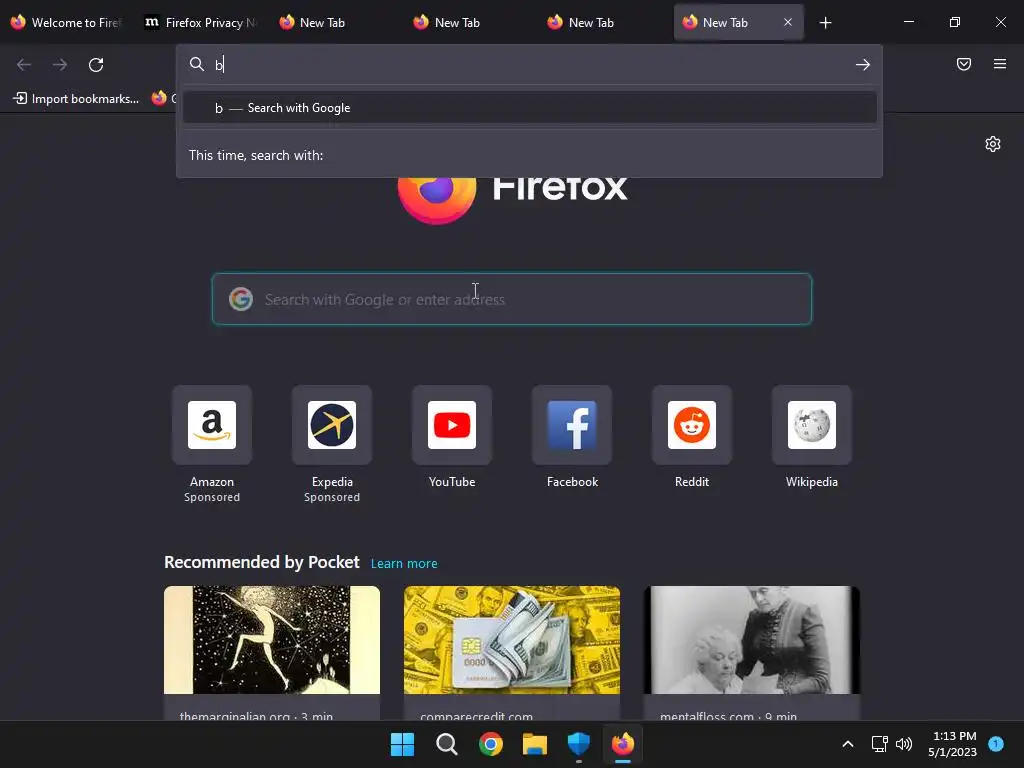Click Import bookmarks button
1024x768 pixels.
(76, 99)
